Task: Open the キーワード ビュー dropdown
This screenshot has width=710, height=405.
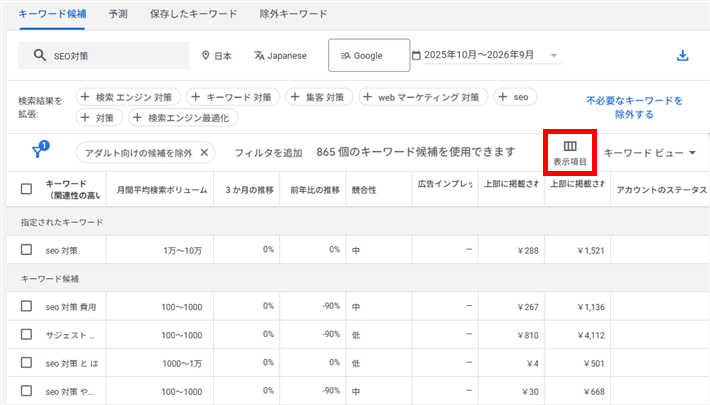Action: [649, 153]
